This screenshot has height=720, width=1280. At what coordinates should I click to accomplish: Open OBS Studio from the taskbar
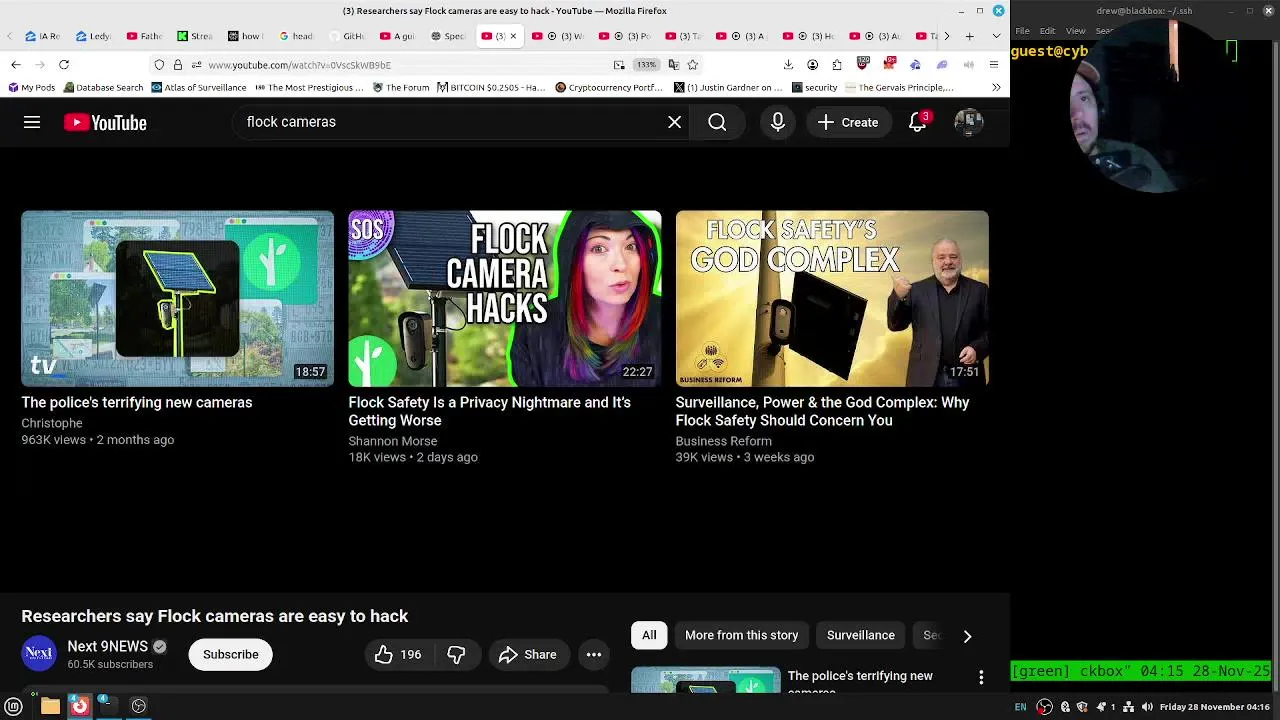coord(139,706)
